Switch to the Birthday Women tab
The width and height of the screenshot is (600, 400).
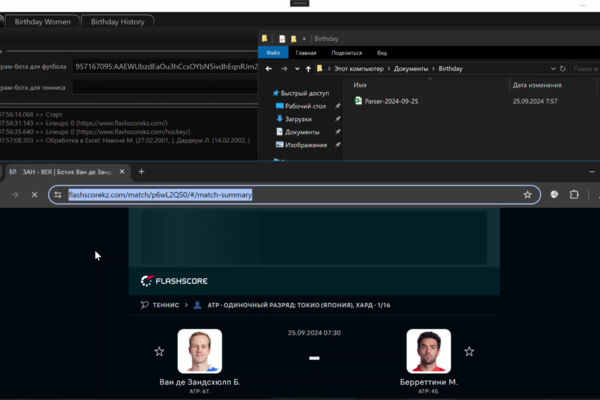pyautogui.click(x=42, y=22)
